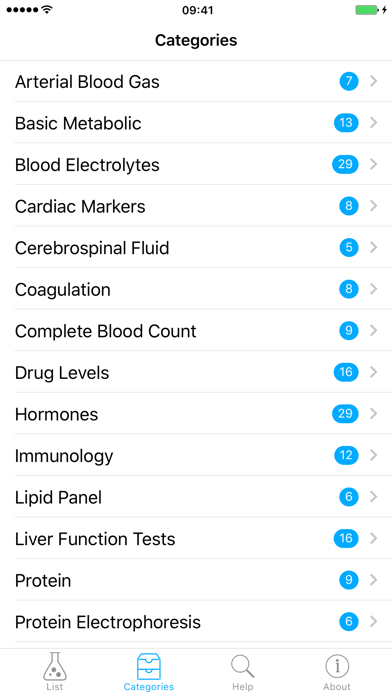This screenshot has width=392, height=696.
Task: Open Liver Function Tests
Action: (196, 538)
